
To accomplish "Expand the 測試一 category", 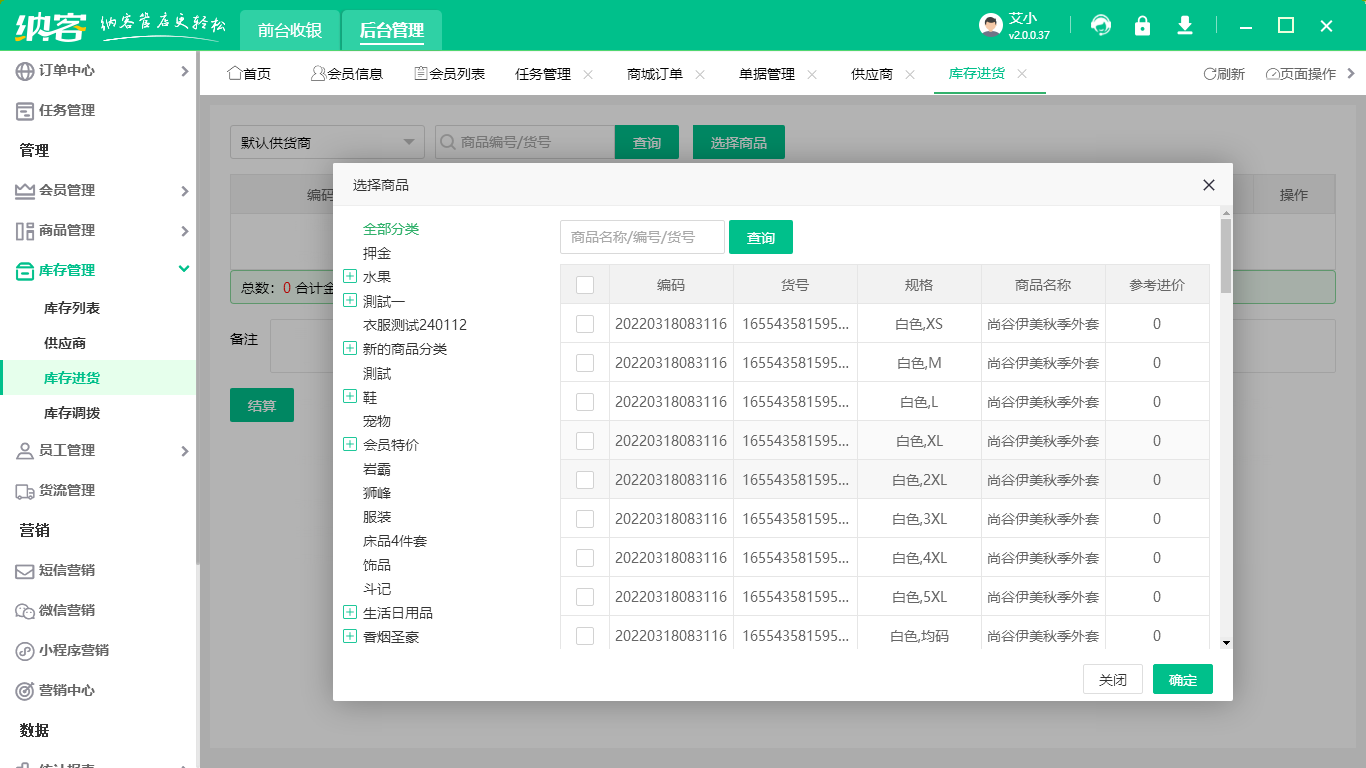I will [x=350, y=300].
